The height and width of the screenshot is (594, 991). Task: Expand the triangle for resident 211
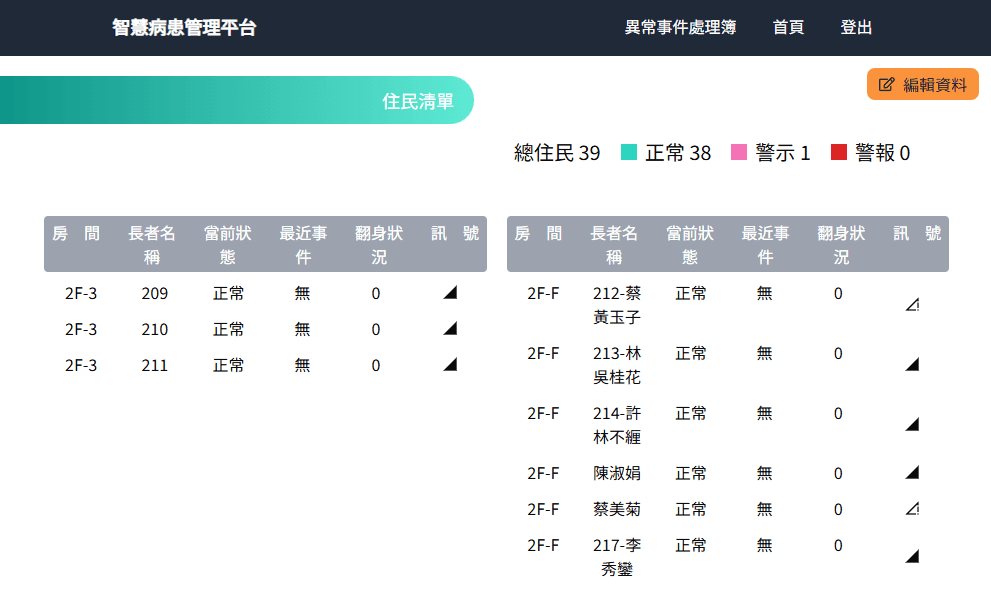click(x=451, y=364)
